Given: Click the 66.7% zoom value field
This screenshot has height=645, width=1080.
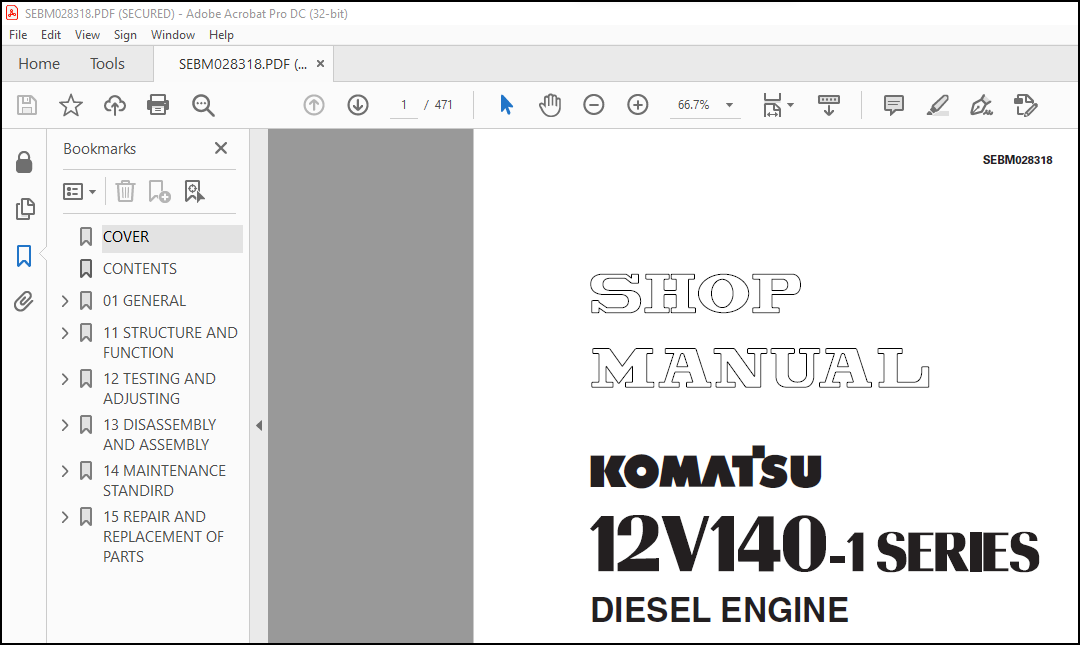Looking at the screenshot, I should pyautogui.click(x=694, y=105).
